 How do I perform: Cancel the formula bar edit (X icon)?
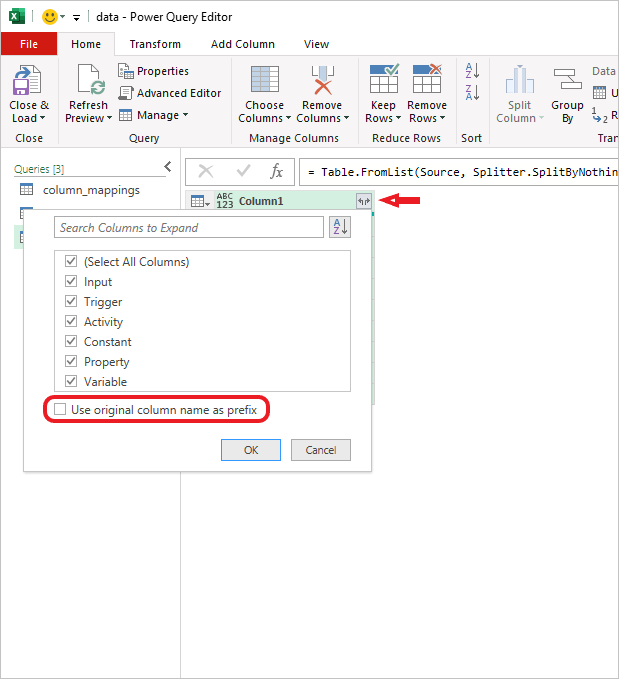(206, 171)
